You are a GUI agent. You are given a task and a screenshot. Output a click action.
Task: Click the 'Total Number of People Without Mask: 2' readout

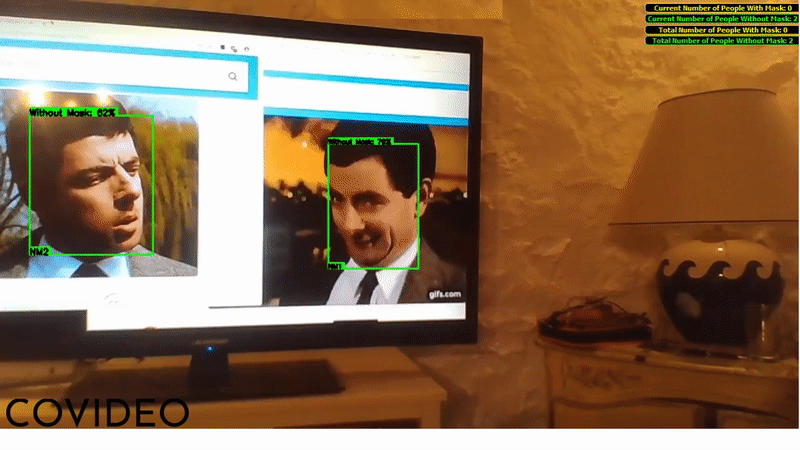click(x=722, y=41)
